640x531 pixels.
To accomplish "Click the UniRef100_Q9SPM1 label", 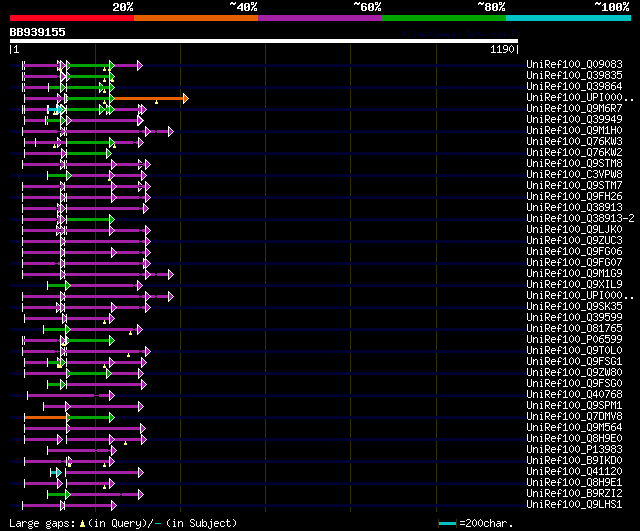I will pos(574,406).
